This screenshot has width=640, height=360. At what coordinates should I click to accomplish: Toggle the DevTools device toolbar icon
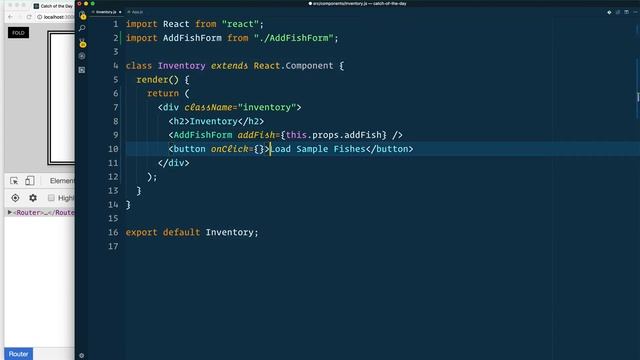[x=29, y=181]
